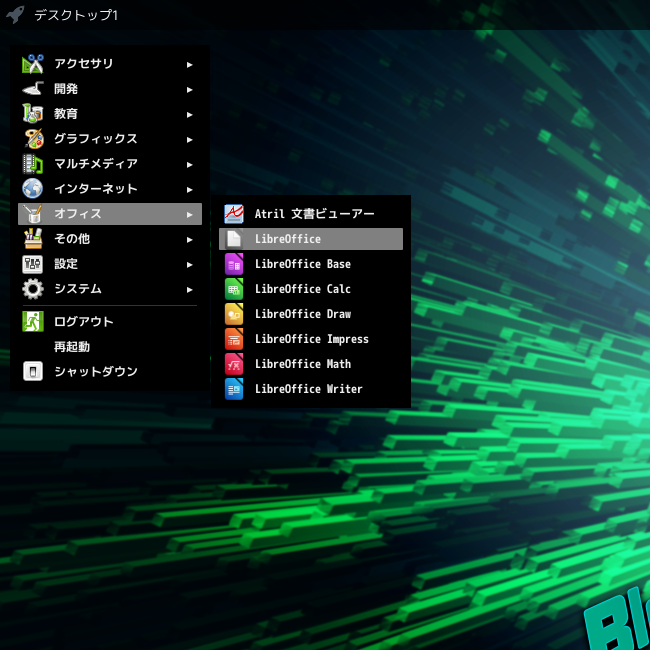The image size is (650, 650).
Task: Open the インターネット menu category
Action: pyautogui.click(x=110, y=189)
